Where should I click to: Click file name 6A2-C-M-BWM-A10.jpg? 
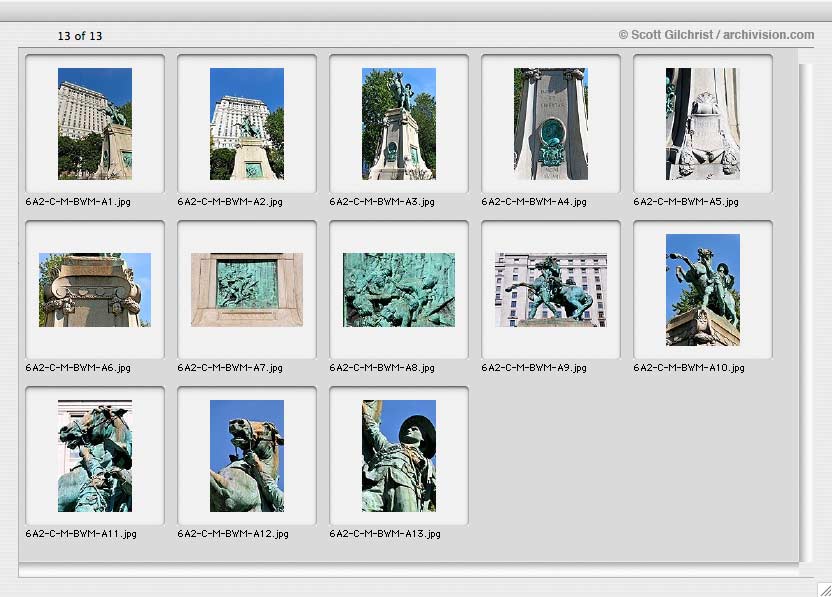point(689,368)
